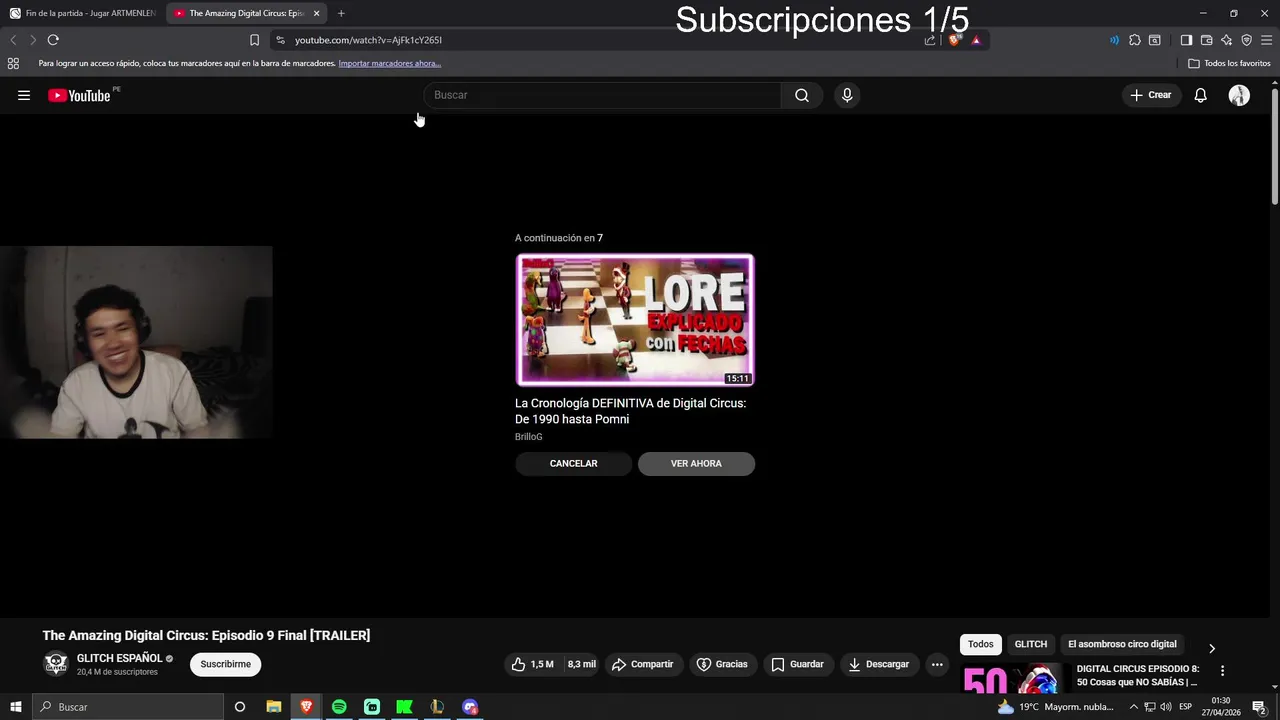Image resolution: width=1280 pixels, height=720 pixels.
Task: Open options for Digital Circus Episodio 8 video
Action: pos(1222,671)
